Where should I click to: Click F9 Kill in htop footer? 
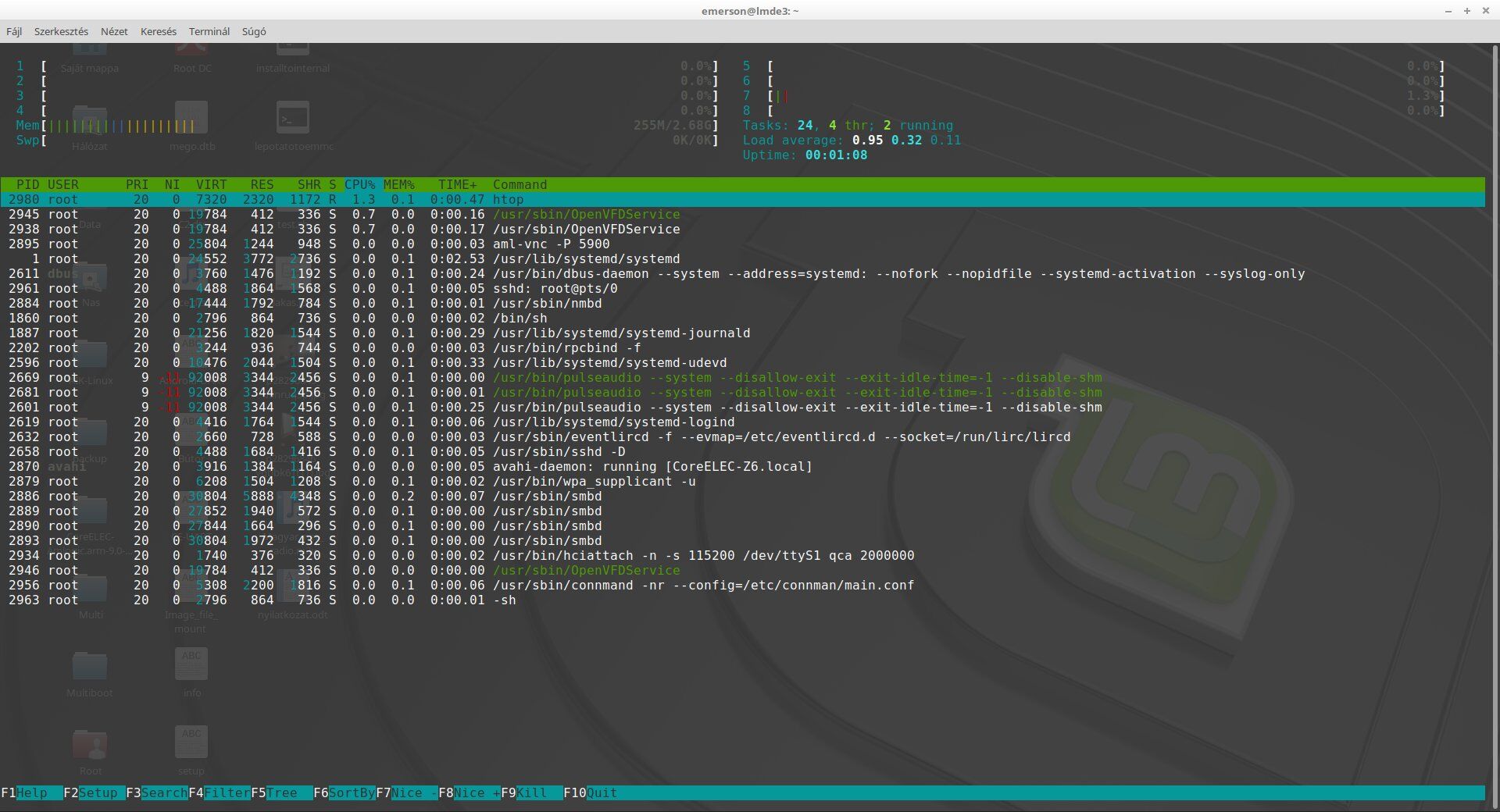[x=531, y=792]
